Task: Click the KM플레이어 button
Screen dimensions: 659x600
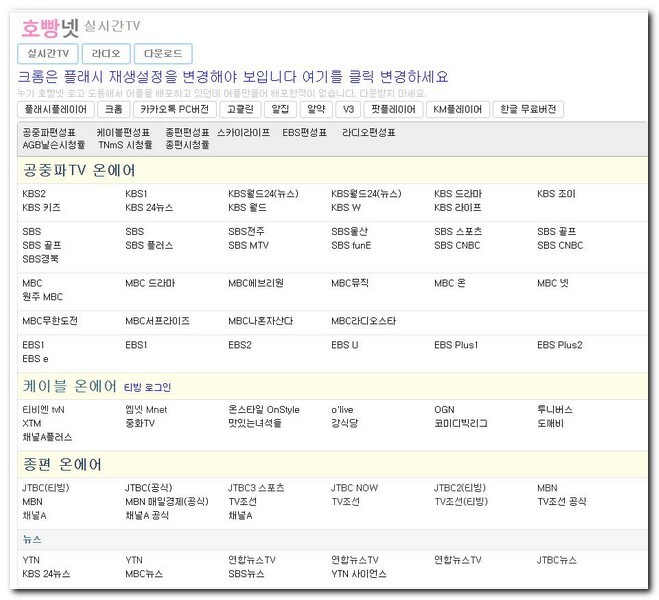Action: tap(458, 110)
